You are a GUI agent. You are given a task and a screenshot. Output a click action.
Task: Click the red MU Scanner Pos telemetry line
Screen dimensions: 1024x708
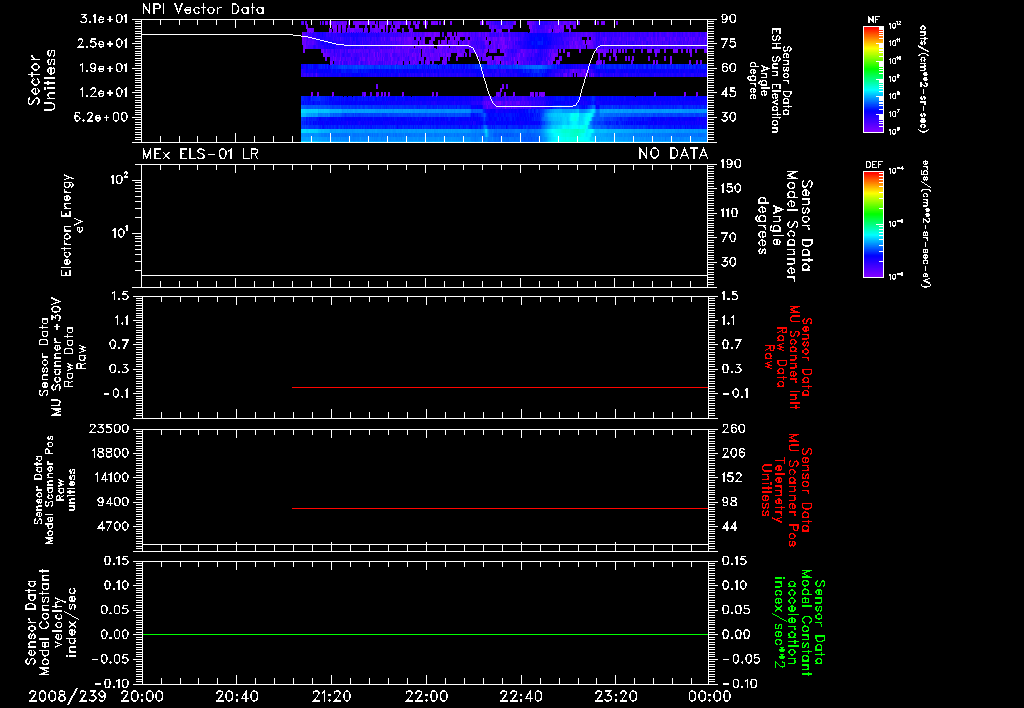[500, 508]
